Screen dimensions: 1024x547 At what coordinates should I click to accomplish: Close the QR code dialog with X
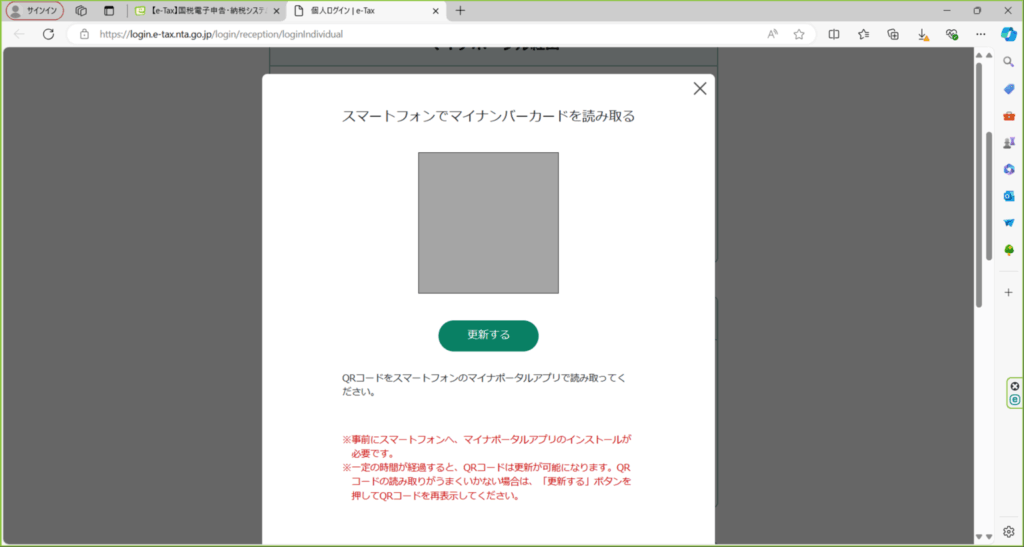pos(699,89)
